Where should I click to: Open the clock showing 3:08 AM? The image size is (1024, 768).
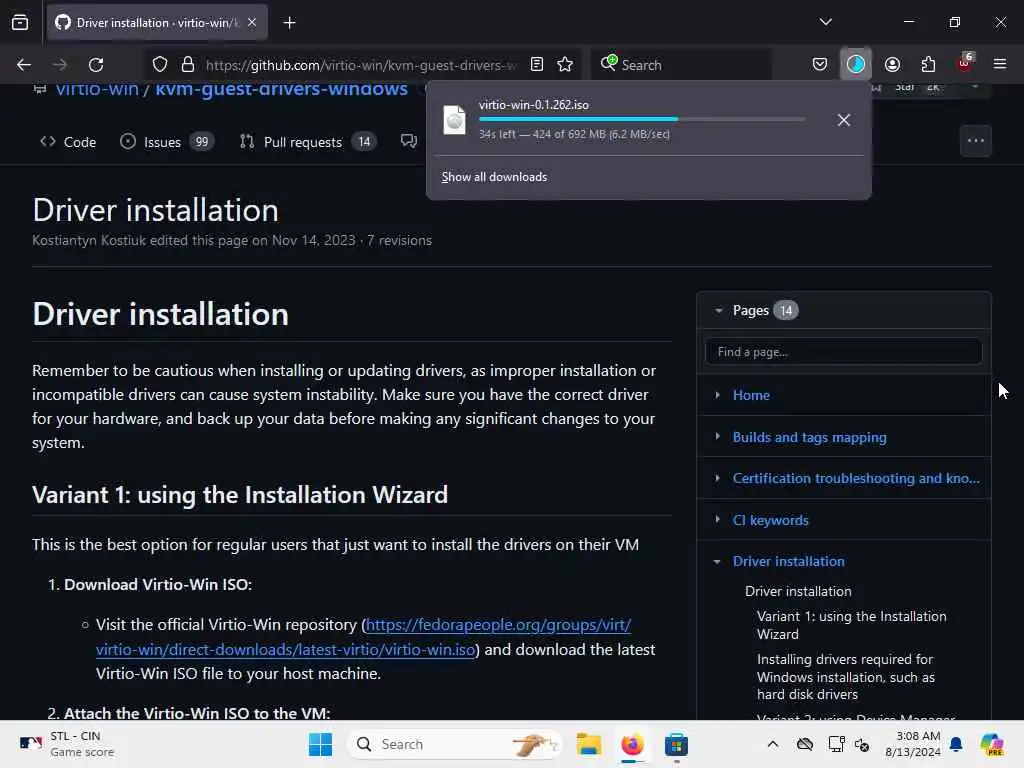[x=912, y=744]
